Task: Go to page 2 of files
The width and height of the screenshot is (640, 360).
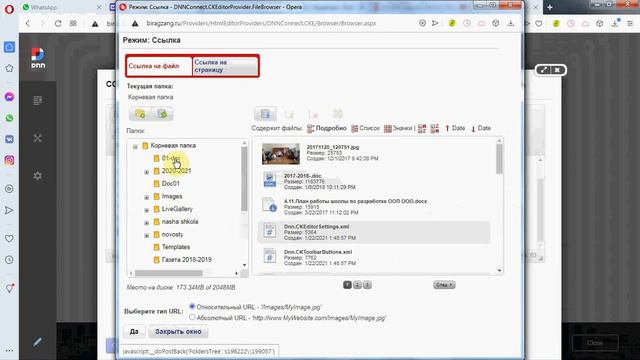Action: tap(357, 285)
